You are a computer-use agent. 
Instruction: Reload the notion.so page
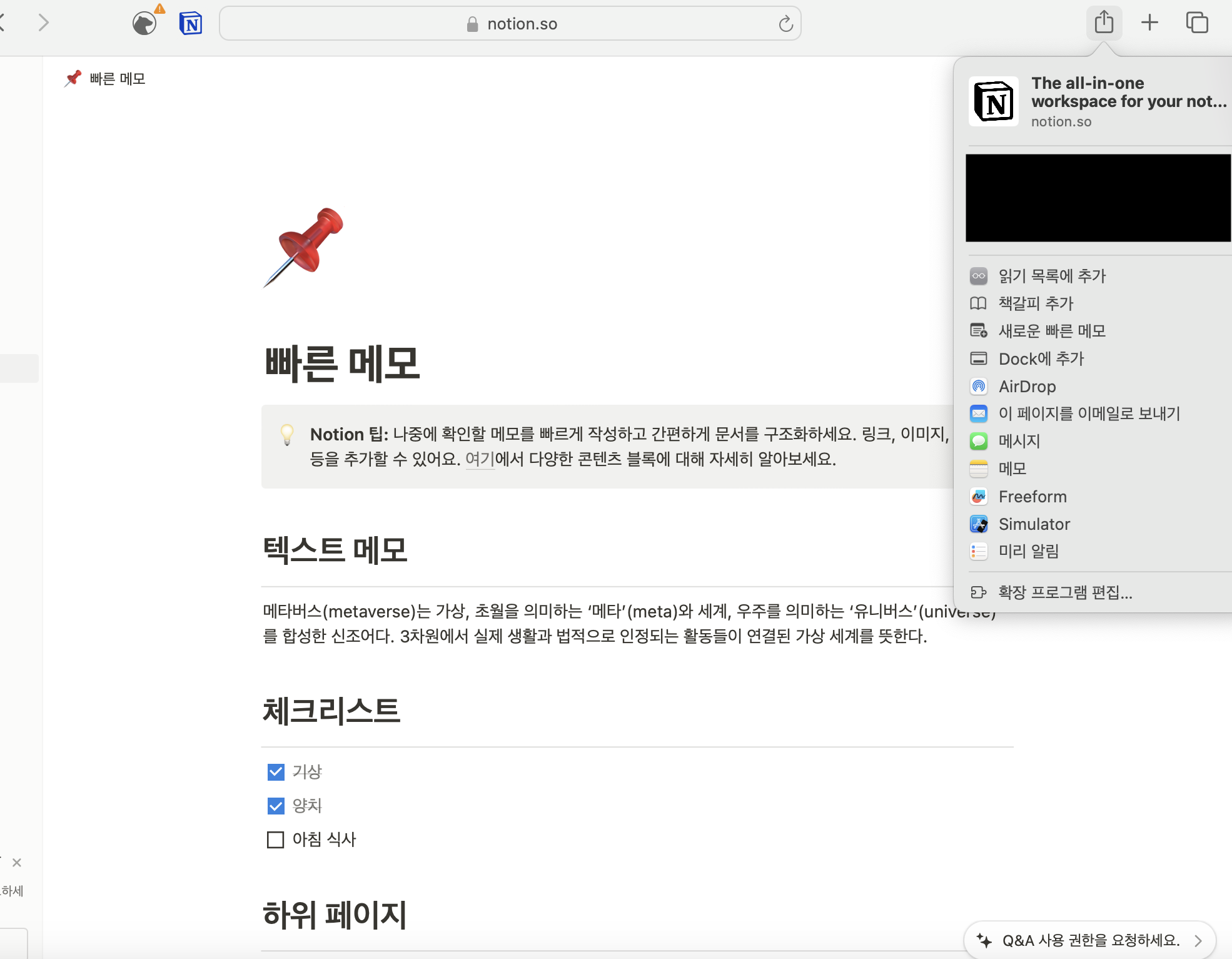pyautogui.click(x=785, y=24)
